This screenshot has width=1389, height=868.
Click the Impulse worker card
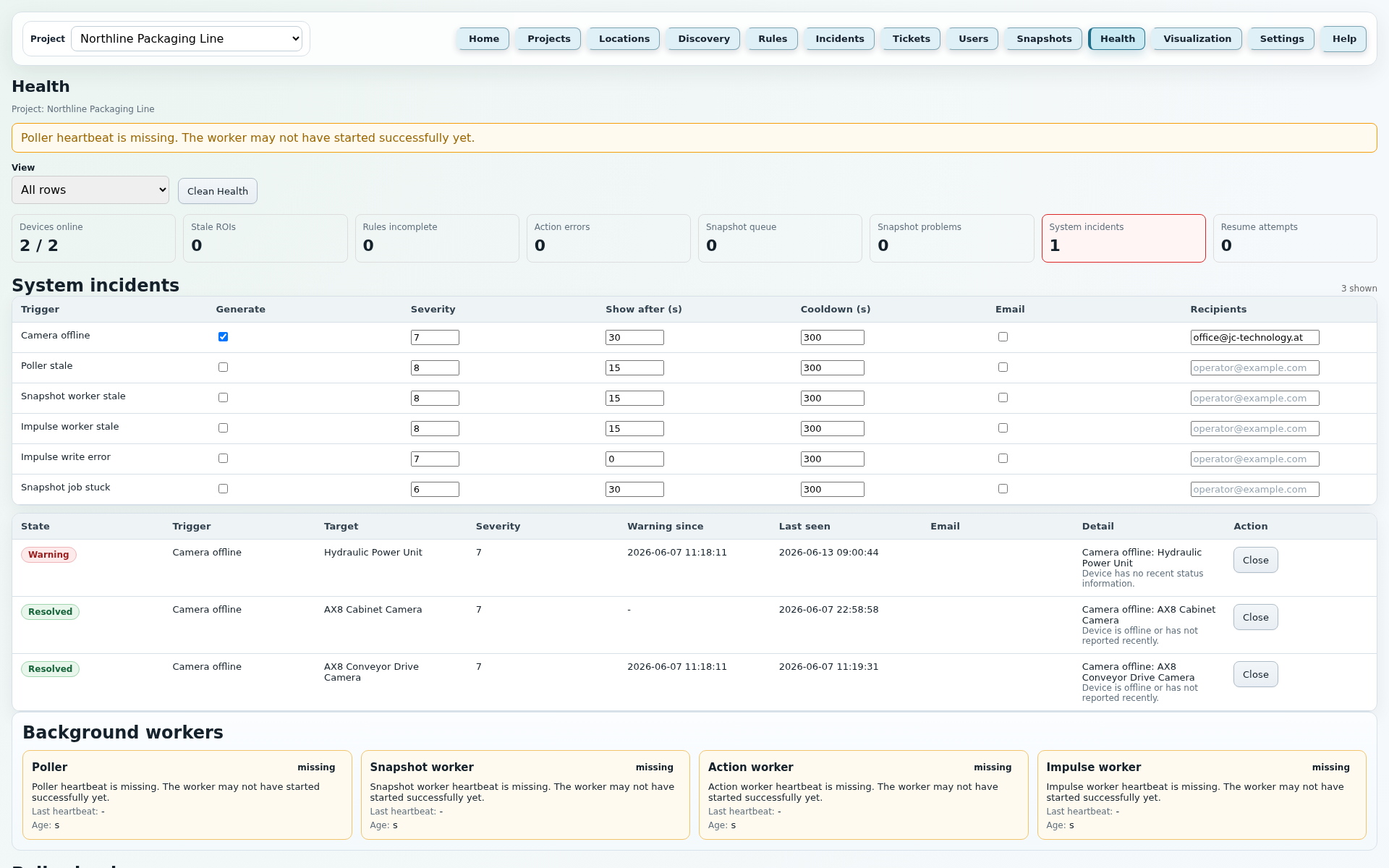pyautogui.click(x=1202, y=795)
